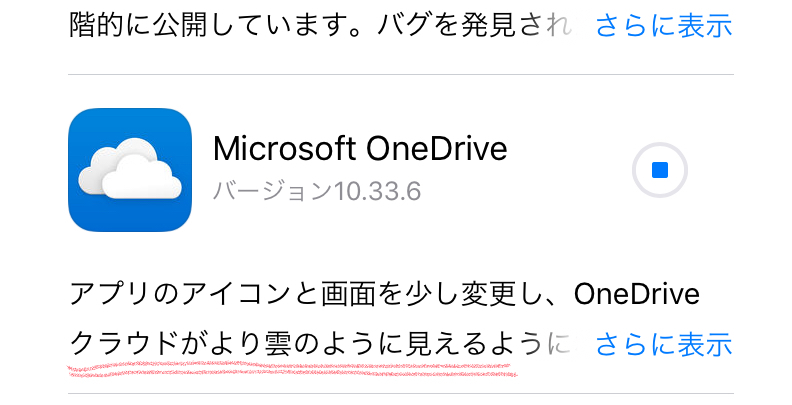Image resolution: width=792 pixels, height=405 pixels.
Task: Tap the word OneDrive in app title
Action: point(437,150)
